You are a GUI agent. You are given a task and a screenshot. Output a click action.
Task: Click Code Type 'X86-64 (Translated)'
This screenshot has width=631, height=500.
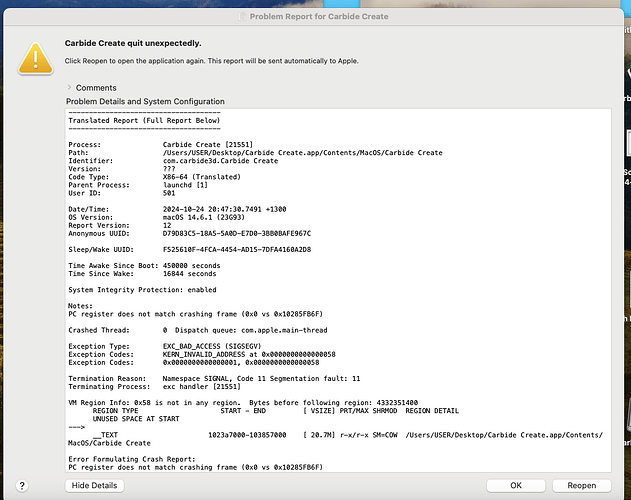tap(202, 177)
